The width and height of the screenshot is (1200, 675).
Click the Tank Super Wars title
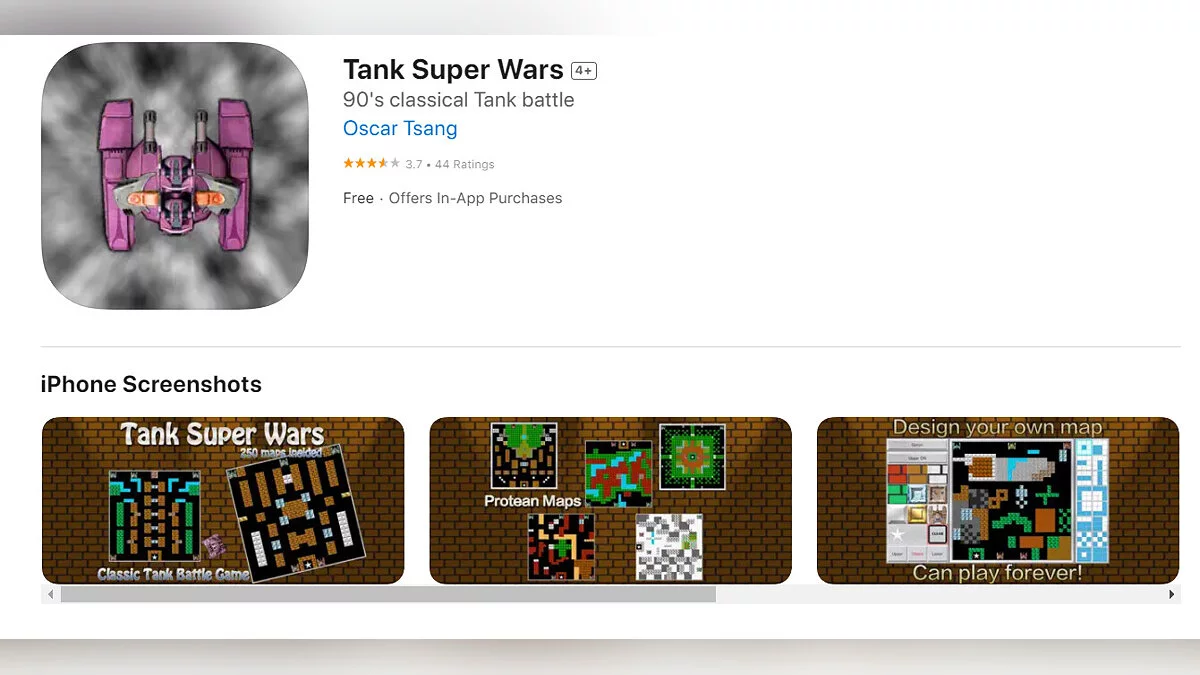coord(453,69)
